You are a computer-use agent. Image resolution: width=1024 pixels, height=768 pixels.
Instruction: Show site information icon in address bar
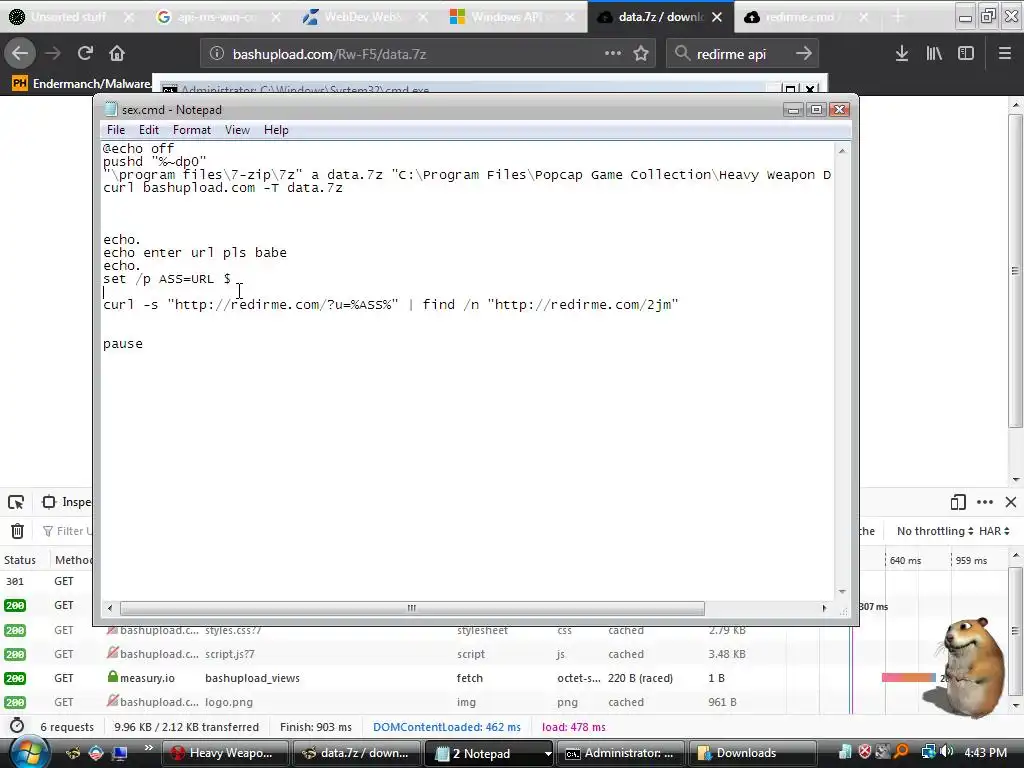[x=216, y=54]
